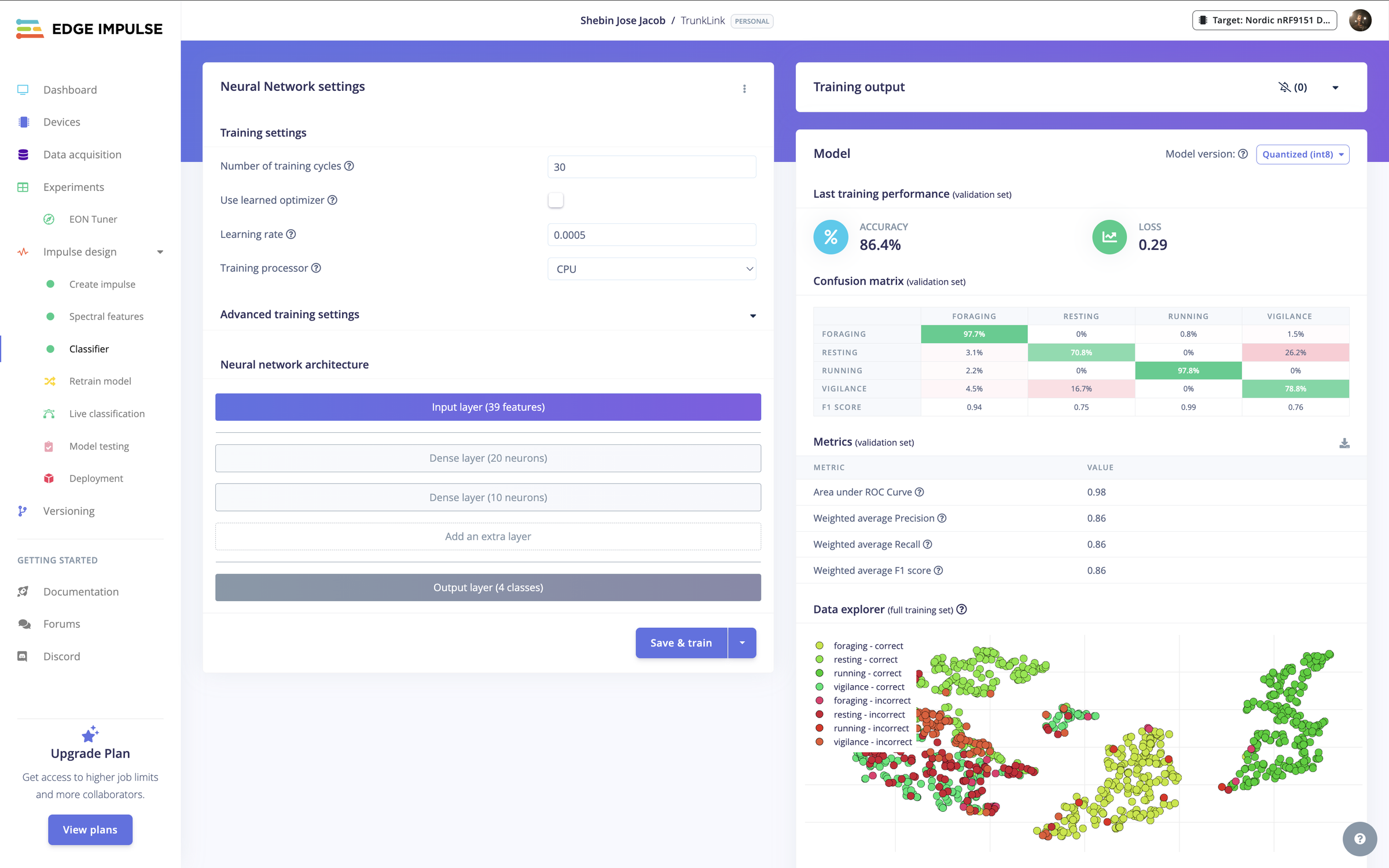Enable the Use learned optimizer checkbox
The image size is (1389, 868).
tap(556, 200)
